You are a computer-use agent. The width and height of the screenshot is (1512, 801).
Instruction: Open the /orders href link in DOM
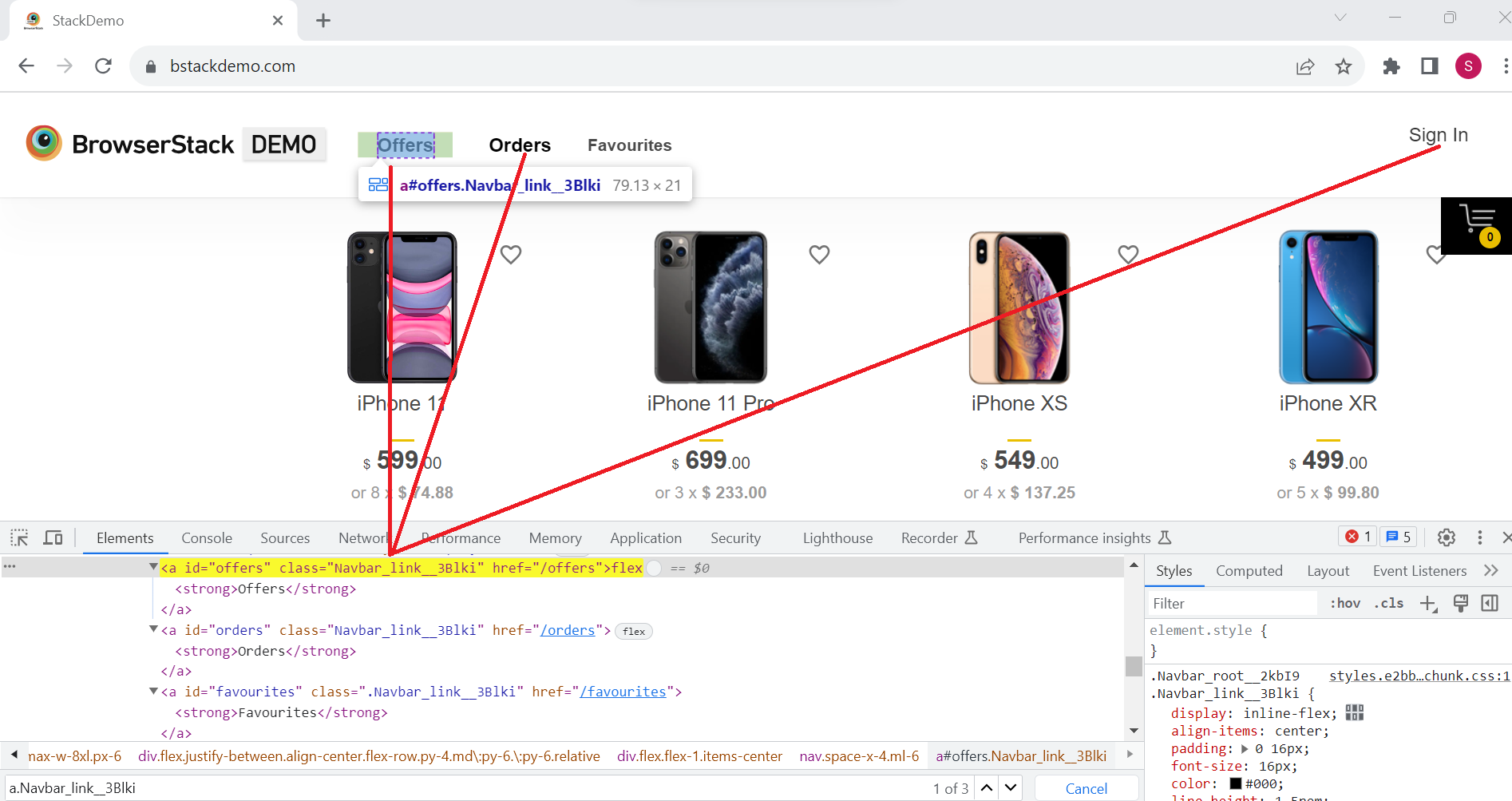tap(568, 630)
